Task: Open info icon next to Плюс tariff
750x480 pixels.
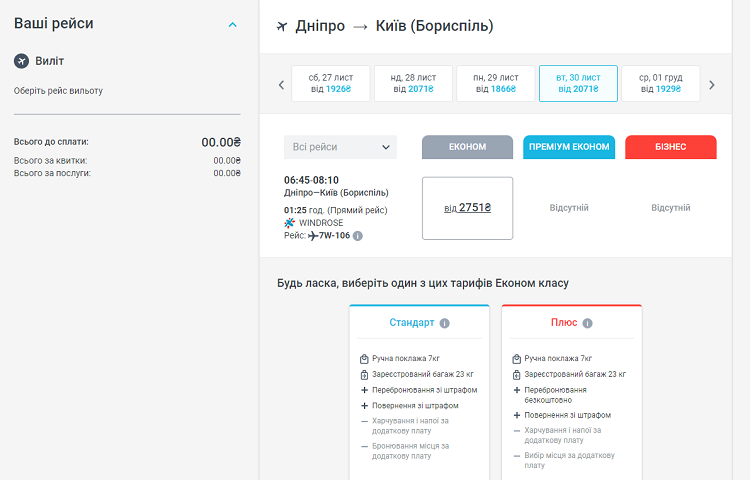Action: [x=588, y=323]
